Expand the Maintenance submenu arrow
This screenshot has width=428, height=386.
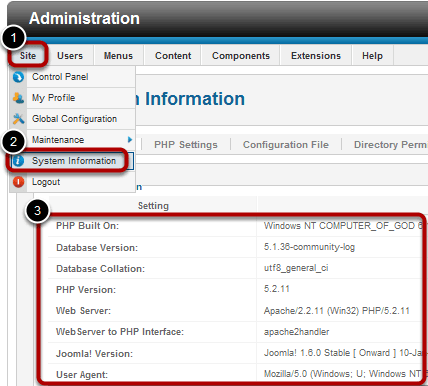click(130, 140)
